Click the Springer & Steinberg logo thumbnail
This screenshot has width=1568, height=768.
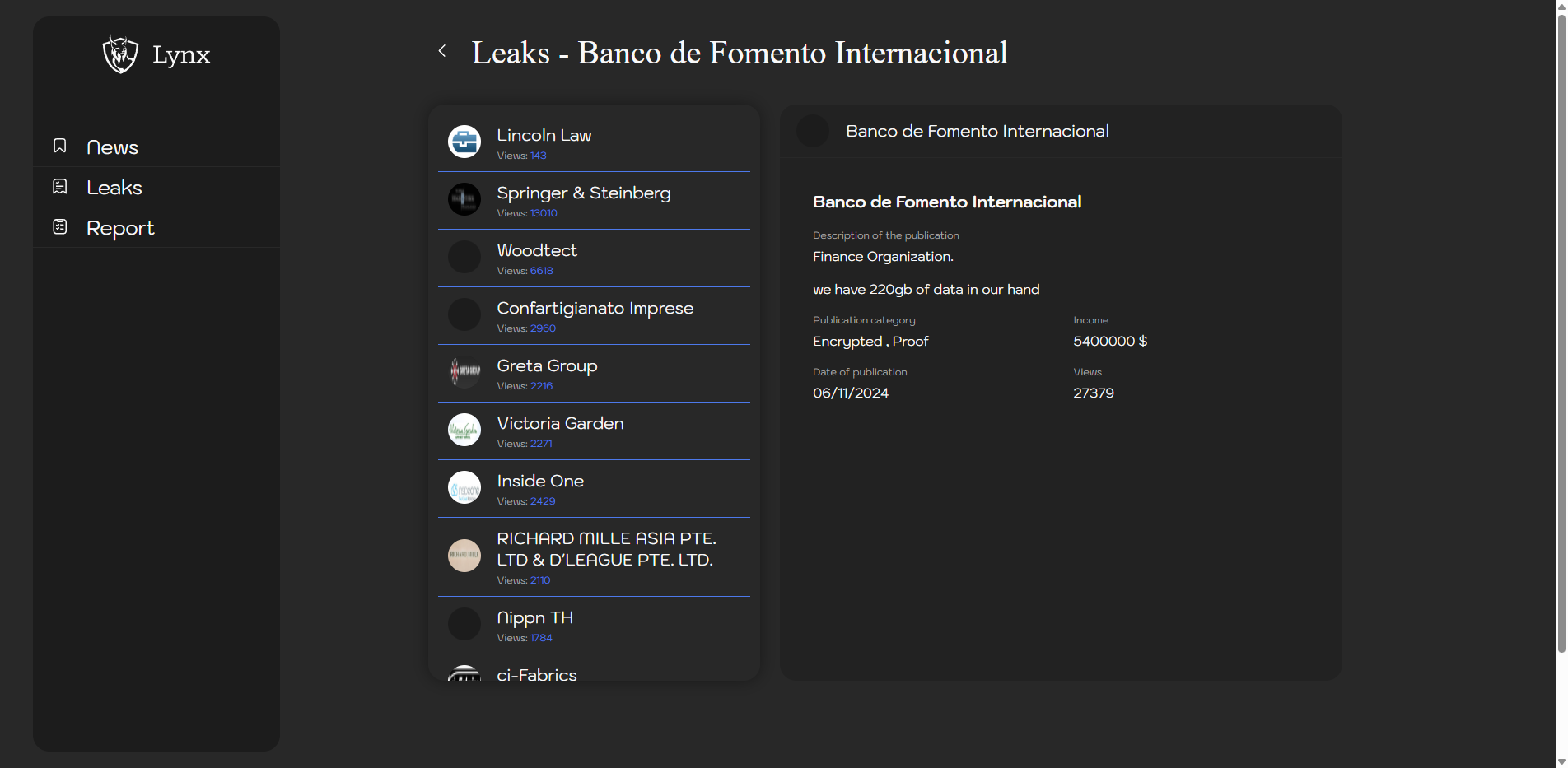(x=464, y=199)
